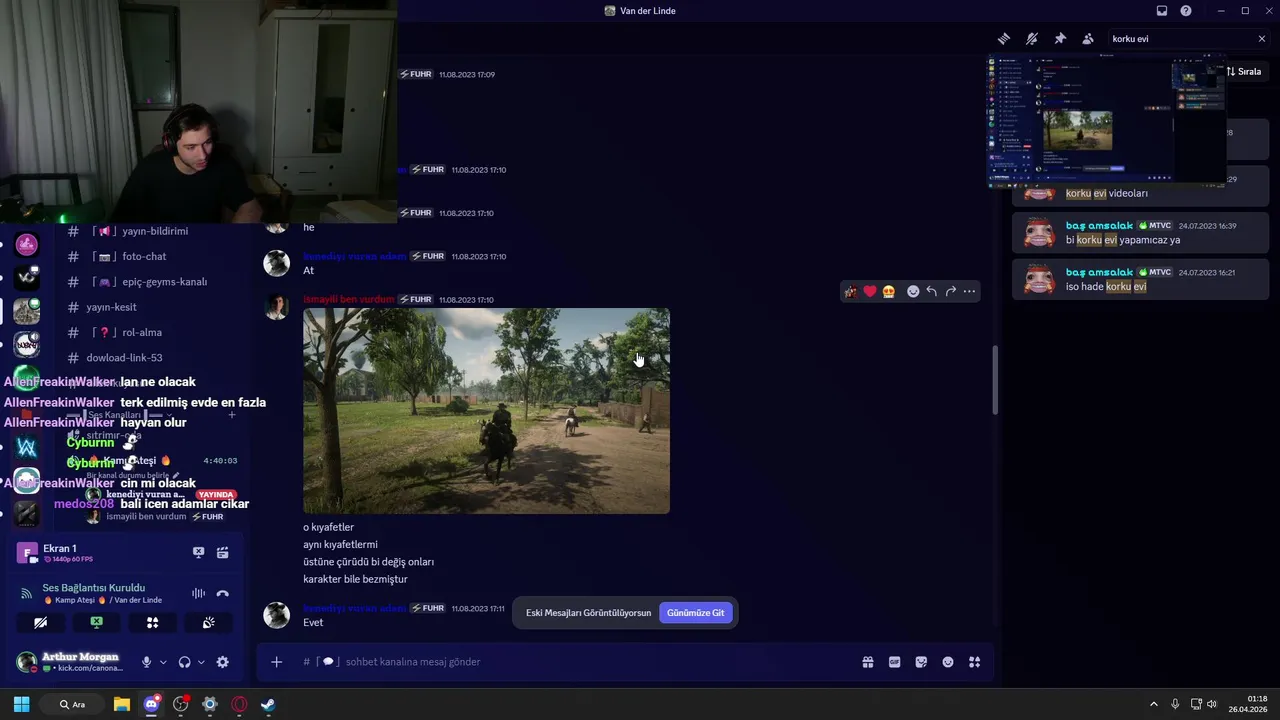Show hidden tray icons chevron

click(x=1153, y=704)
